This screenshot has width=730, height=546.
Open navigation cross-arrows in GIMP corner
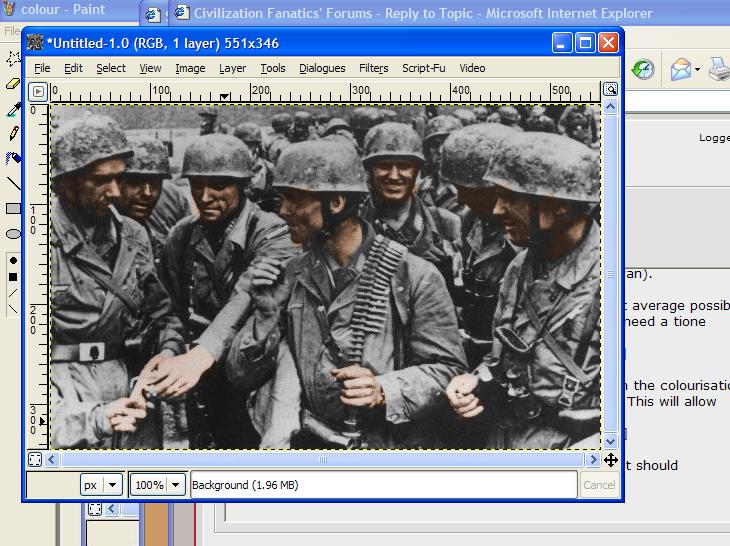pos(611,460)
